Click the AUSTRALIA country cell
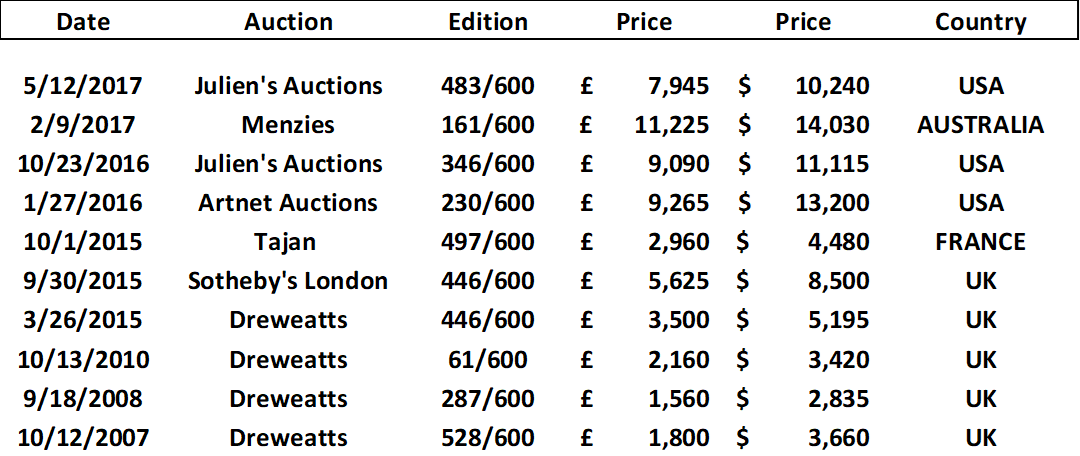The image size is (1080, 456). tap(981, 125)
